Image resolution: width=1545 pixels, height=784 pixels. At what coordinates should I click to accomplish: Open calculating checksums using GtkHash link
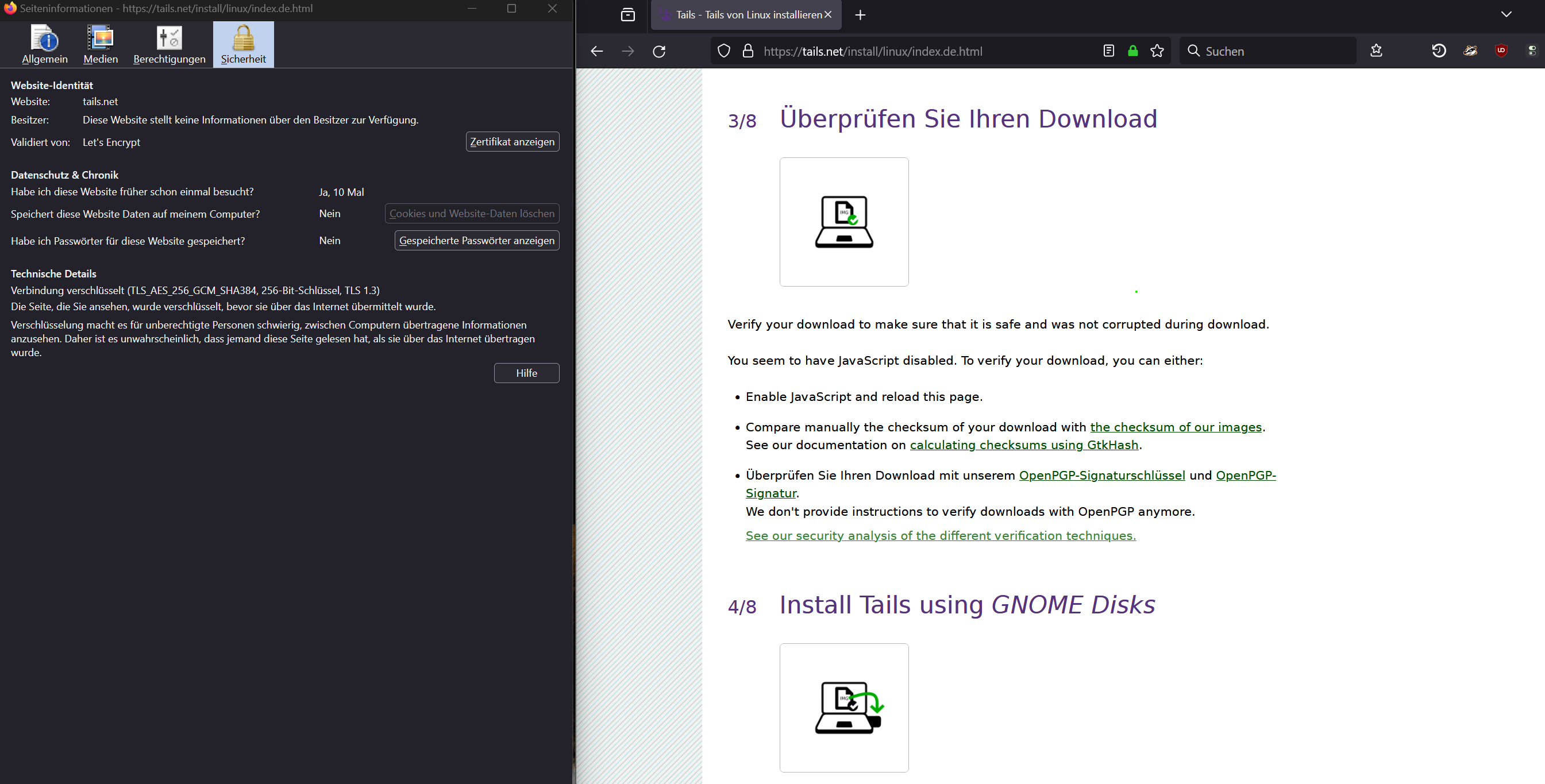[x=1024, y=445]
